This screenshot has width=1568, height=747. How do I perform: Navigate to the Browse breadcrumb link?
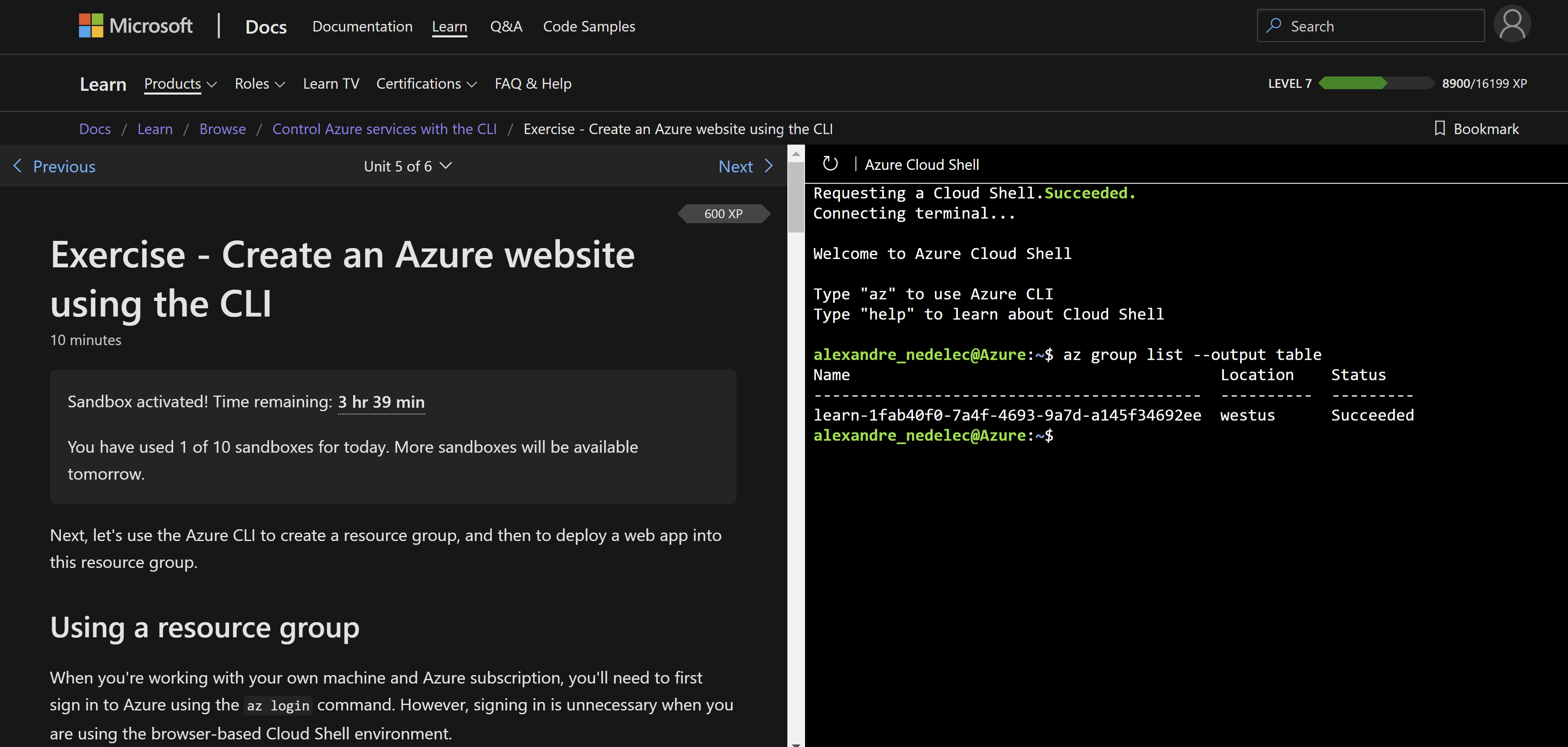[x=222, y=129]
